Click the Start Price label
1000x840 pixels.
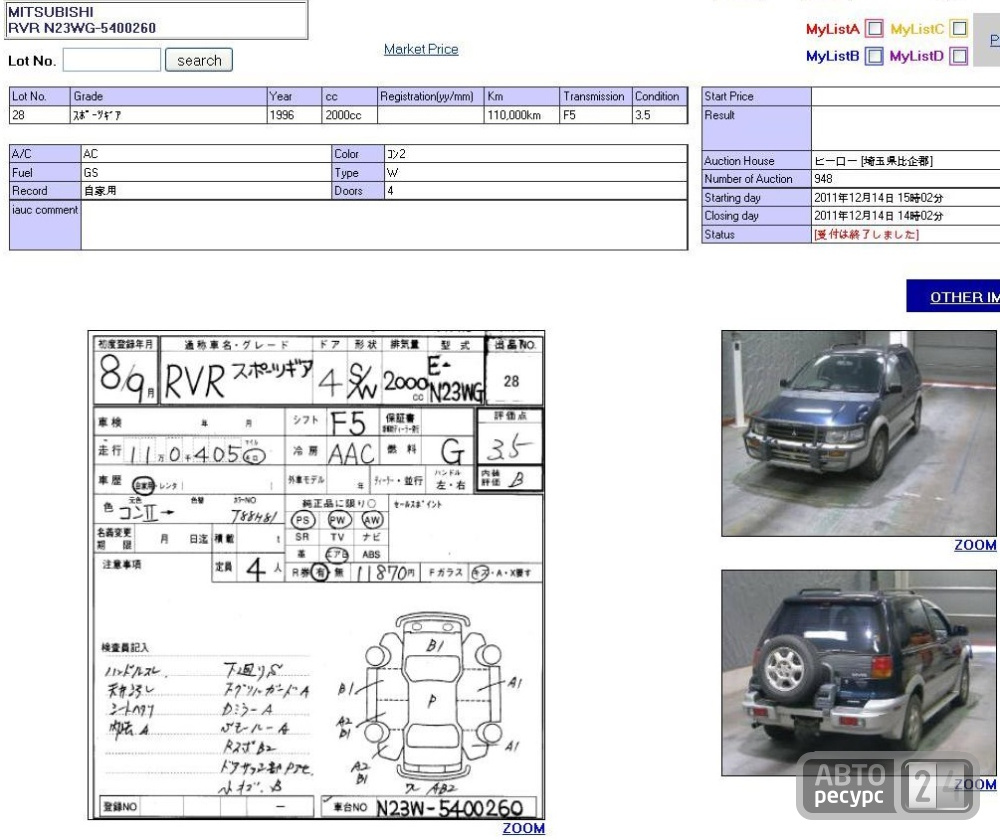point(729,96)
